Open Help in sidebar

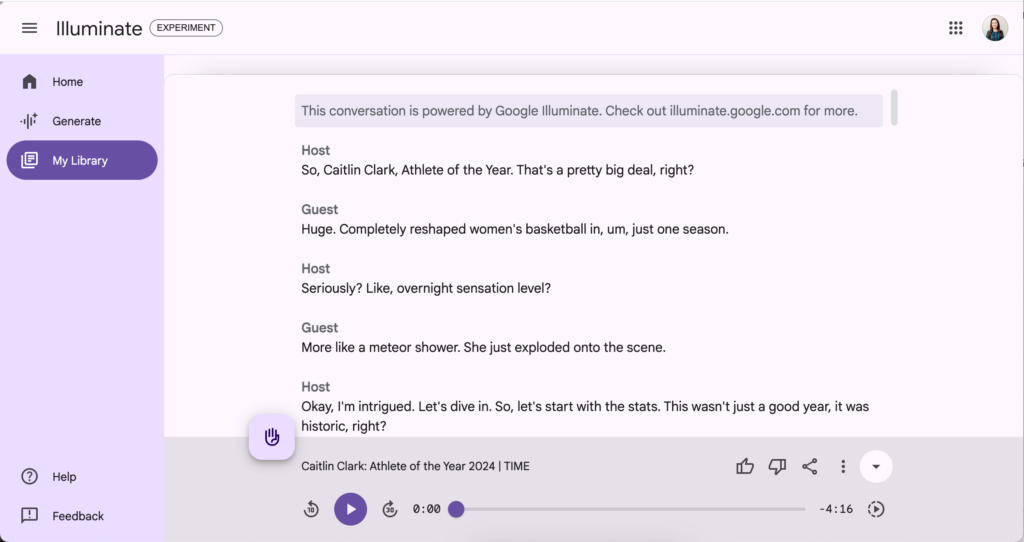pyautogui.click(x=82, y=477)
